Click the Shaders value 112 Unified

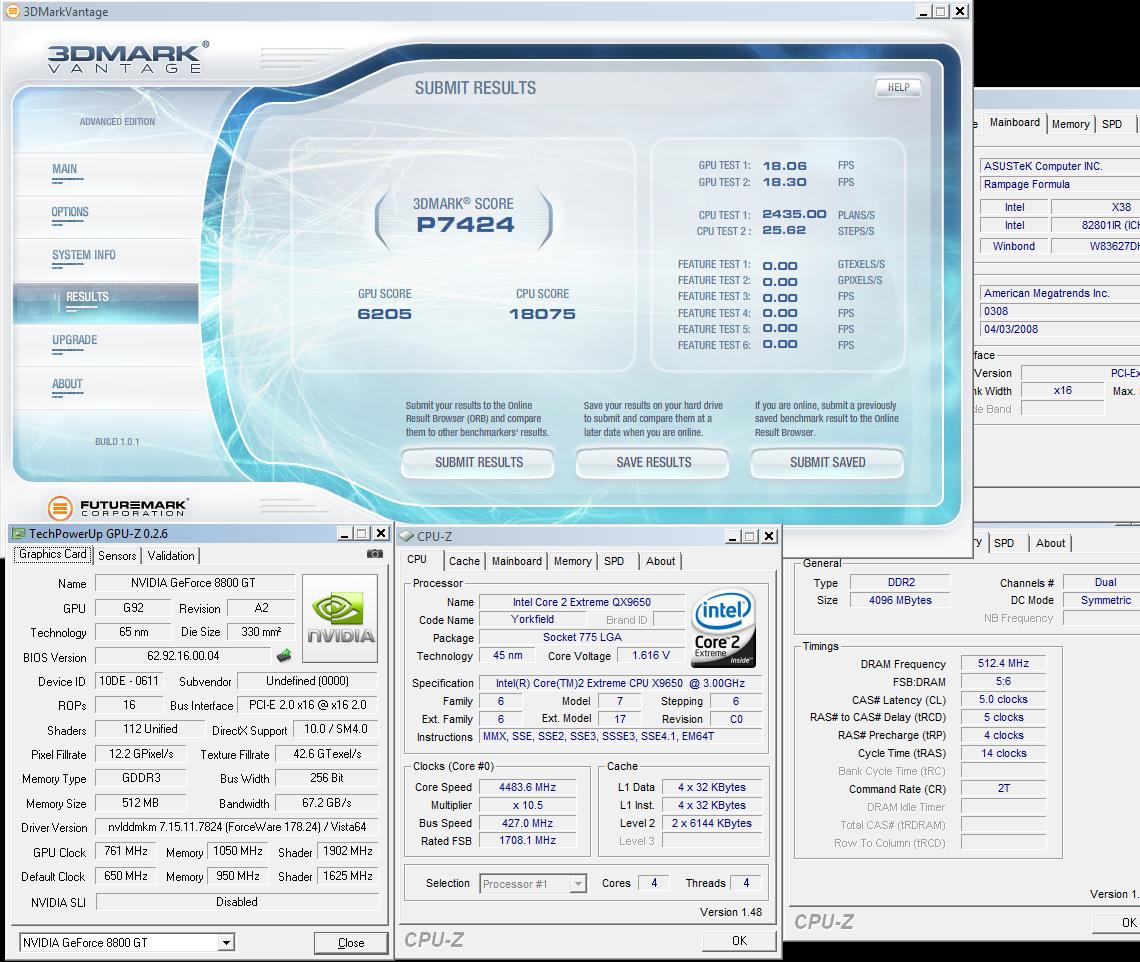pyautogui.click(x=150, y=729)
